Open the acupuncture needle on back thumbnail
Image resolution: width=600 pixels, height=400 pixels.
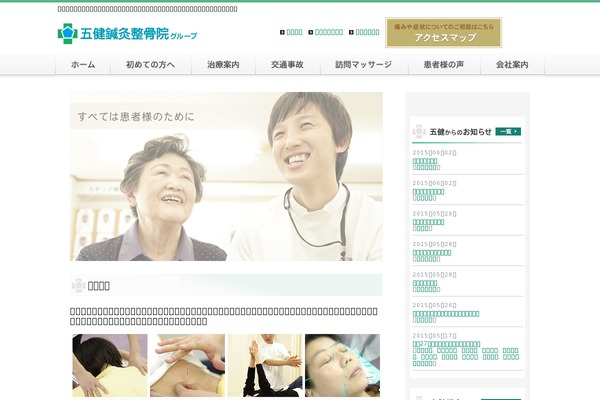click(x=188, y=366)
